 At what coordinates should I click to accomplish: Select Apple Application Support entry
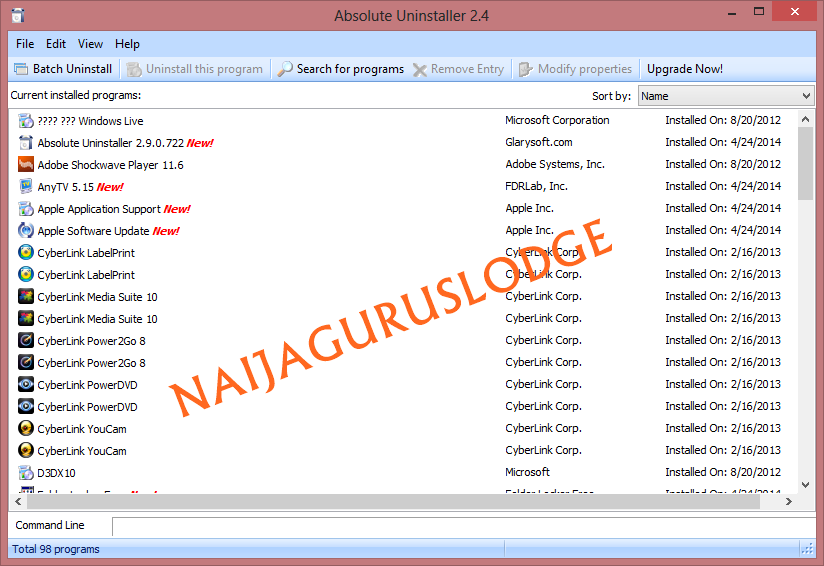click(403, 209)
